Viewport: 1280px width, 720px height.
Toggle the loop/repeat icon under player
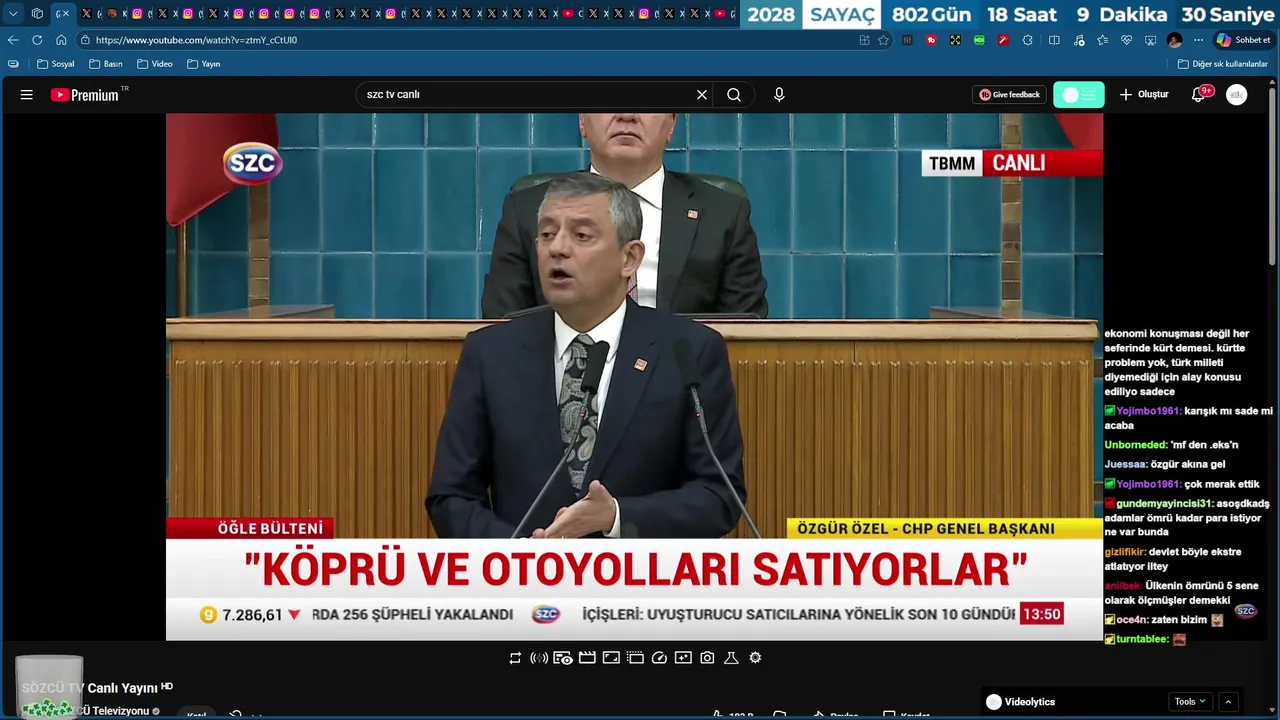tap(515, 658)
